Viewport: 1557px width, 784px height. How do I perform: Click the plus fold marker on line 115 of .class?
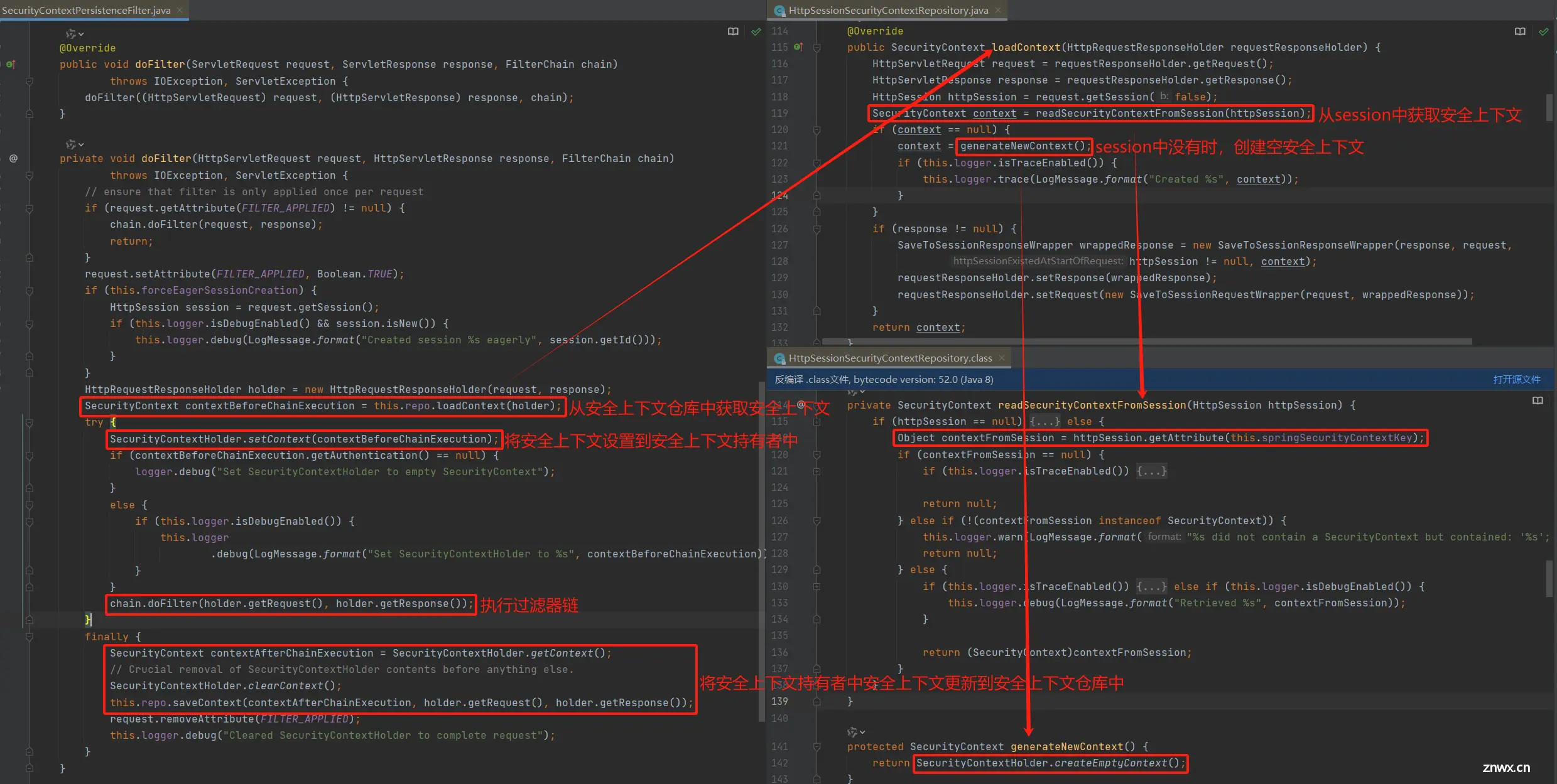816,422
